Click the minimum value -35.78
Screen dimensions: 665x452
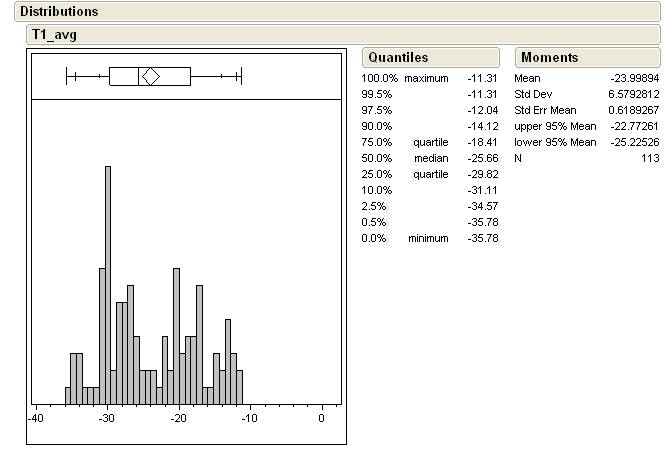click(x=482, y=238)
